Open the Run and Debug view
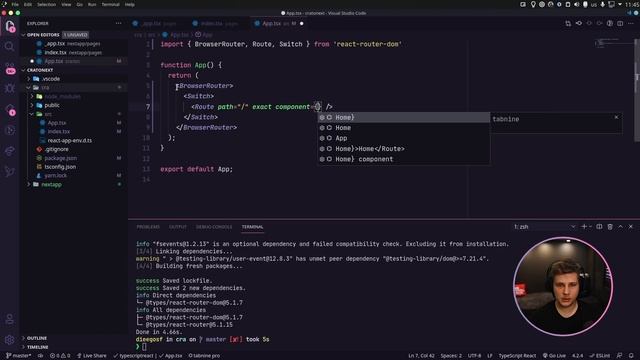 click(10, 88)
